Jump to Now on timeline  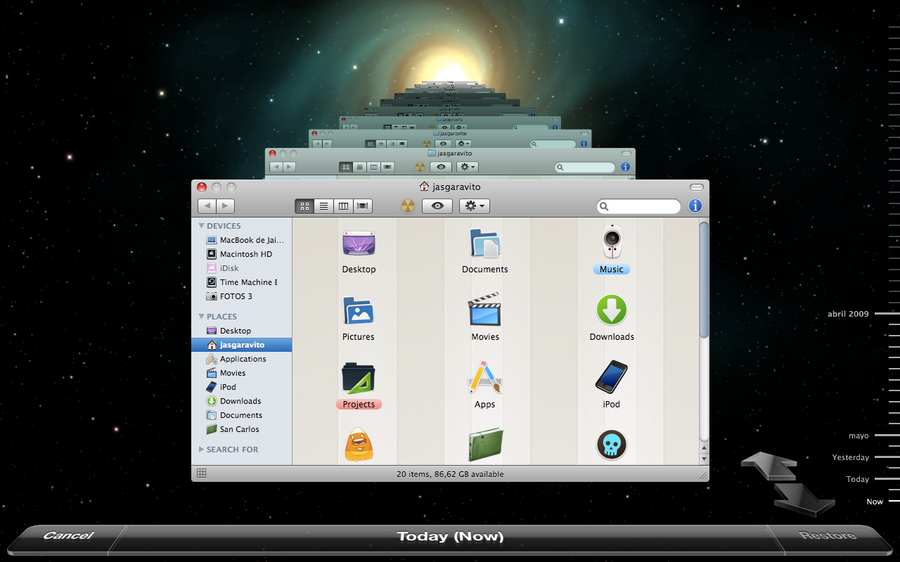[x=874, y=502]
